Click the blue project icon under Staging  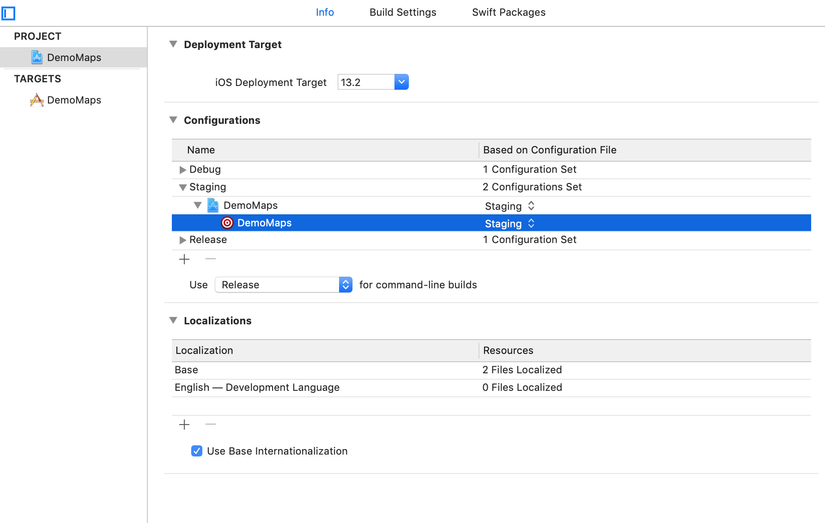213,206
